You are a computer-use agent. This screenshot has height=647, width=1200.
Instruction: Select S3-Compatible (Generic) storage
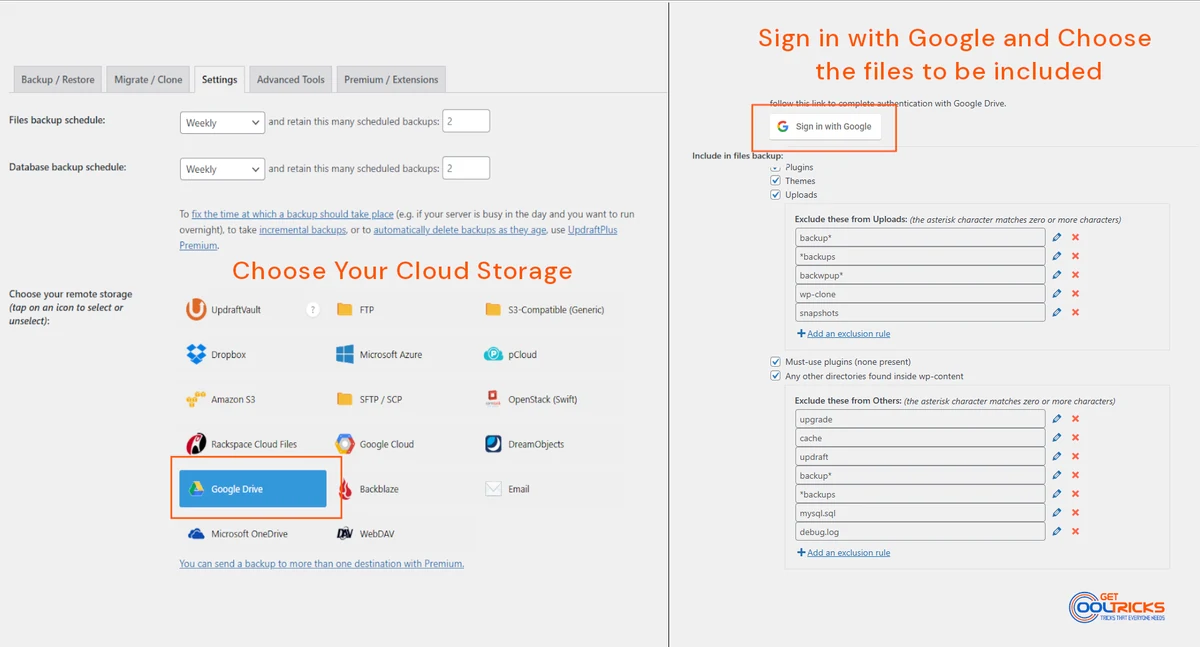[x=544, y=310]
